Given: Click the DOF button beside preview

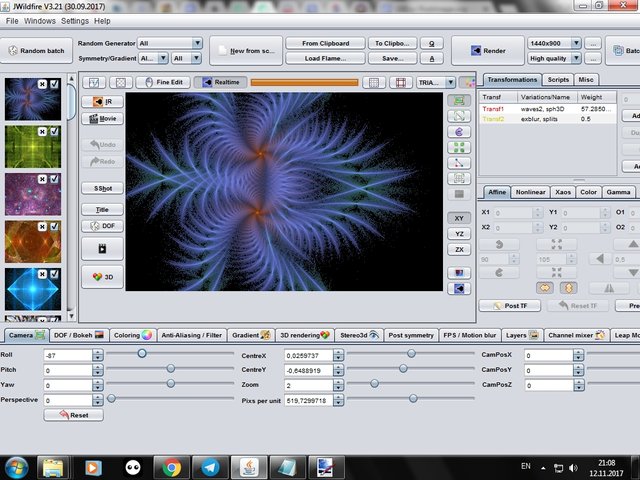Looking at the screenshot, I should [x=102, y=226].
